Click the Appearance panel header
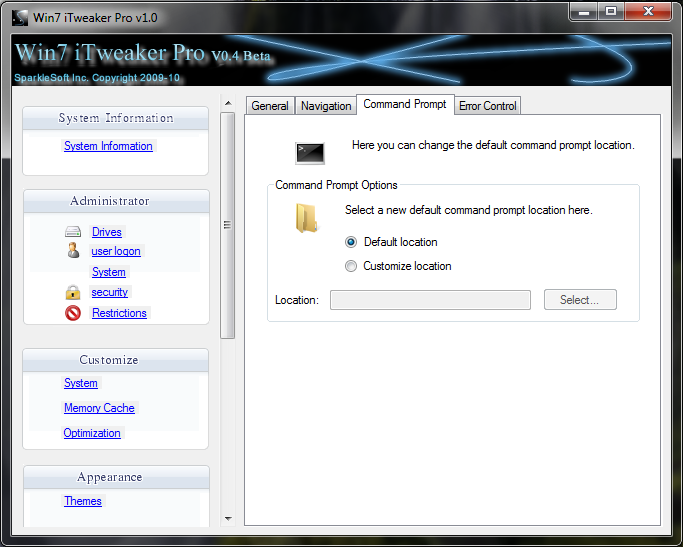This screenshot has height=547, width=683. click(116, 477)
